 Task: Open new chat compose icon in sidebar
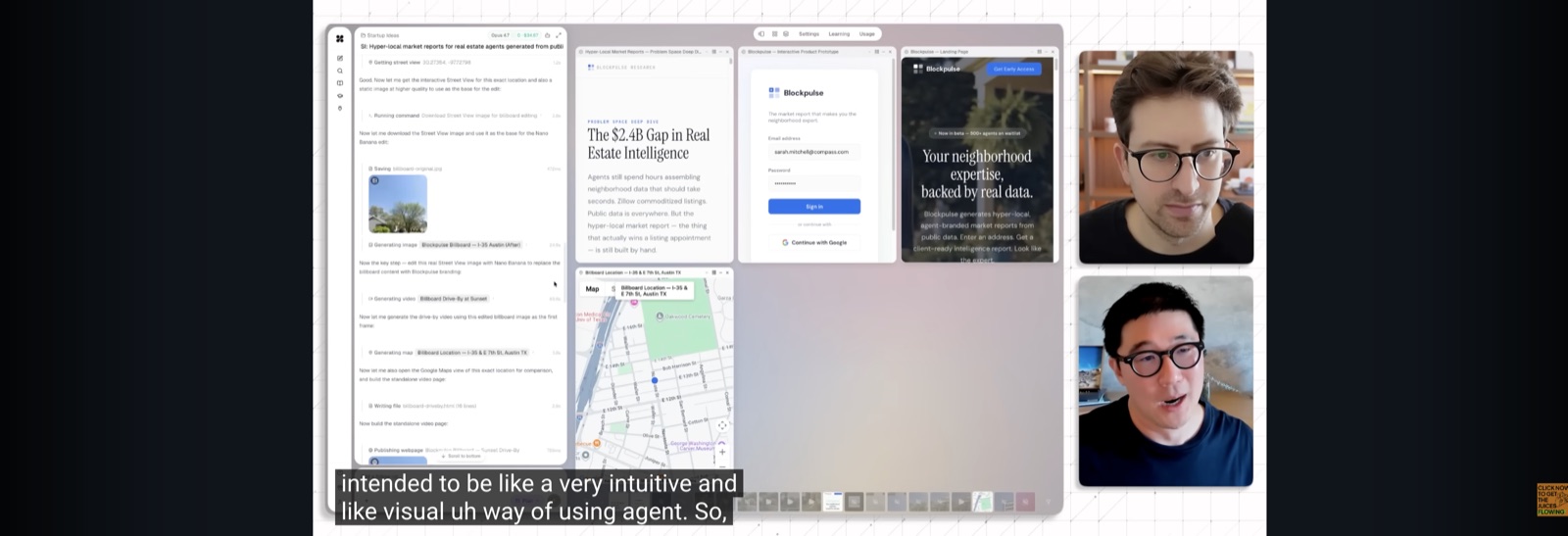[340, 58]
